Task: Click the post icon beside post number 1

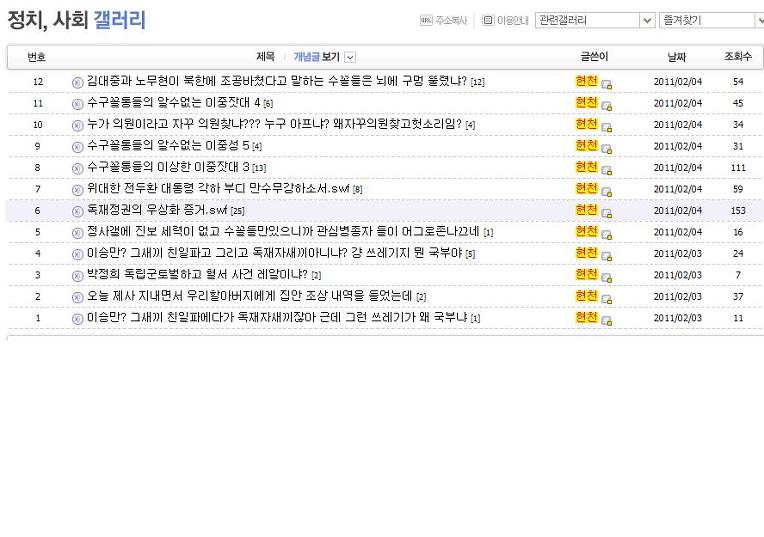Action: point(78,318)
